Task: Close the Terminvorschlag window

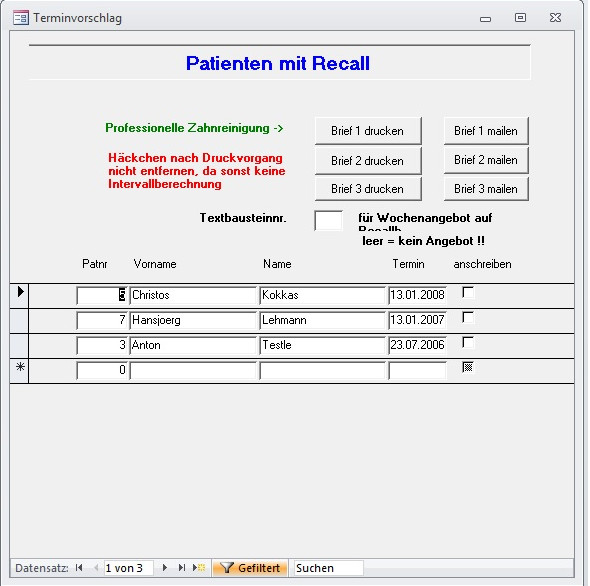Action: click(x=555, y=17)
